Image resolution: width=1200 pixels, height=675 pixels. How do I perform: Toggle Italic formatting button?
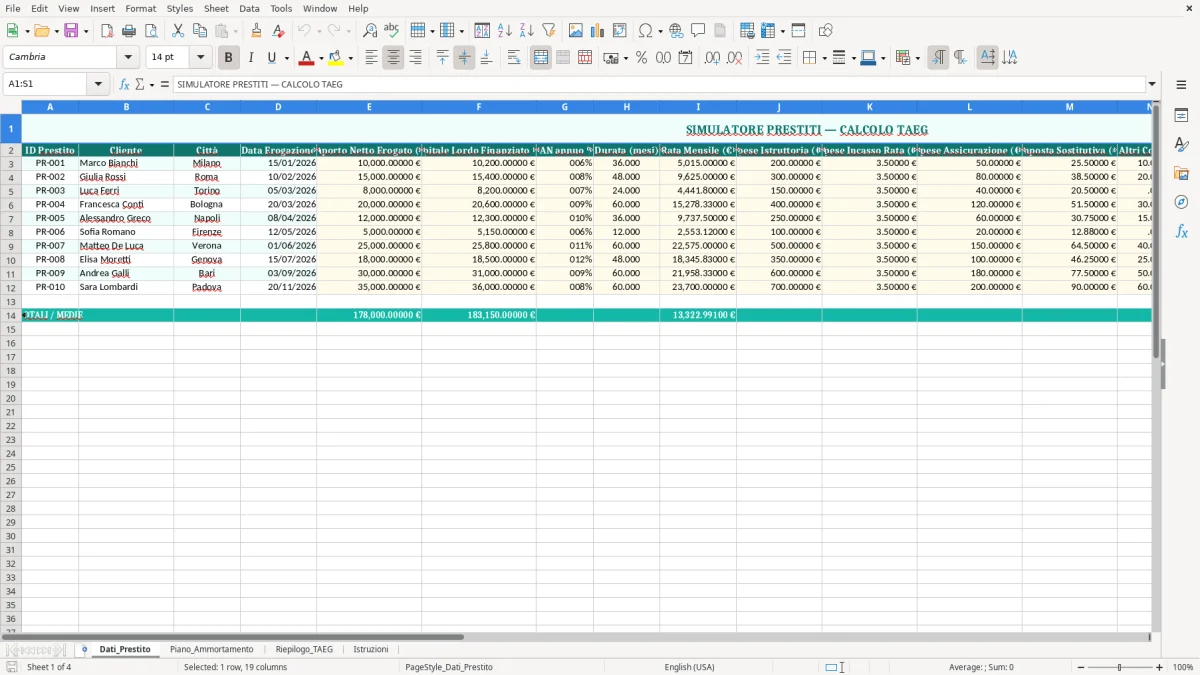point(251,58)
